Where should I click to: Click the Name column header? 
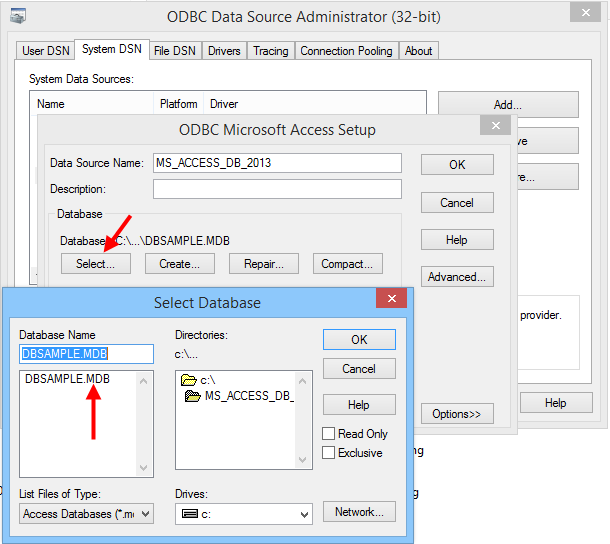tap(92, 104)
